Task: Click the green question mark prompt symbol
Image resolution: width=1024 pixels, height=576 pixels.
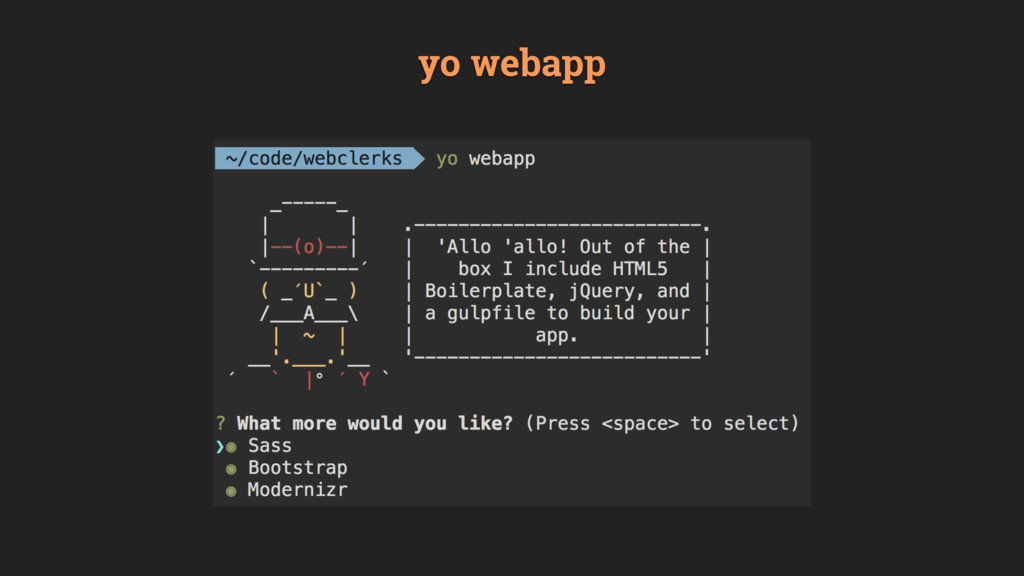Action: [x=221, y=423]
